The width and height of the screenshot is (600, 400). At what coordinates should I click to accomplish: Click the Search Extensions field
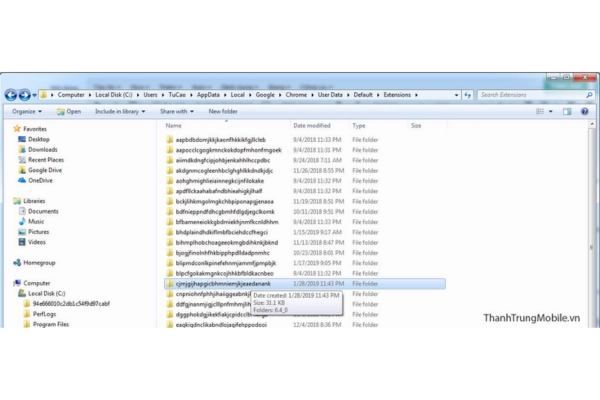coord(532,95)
